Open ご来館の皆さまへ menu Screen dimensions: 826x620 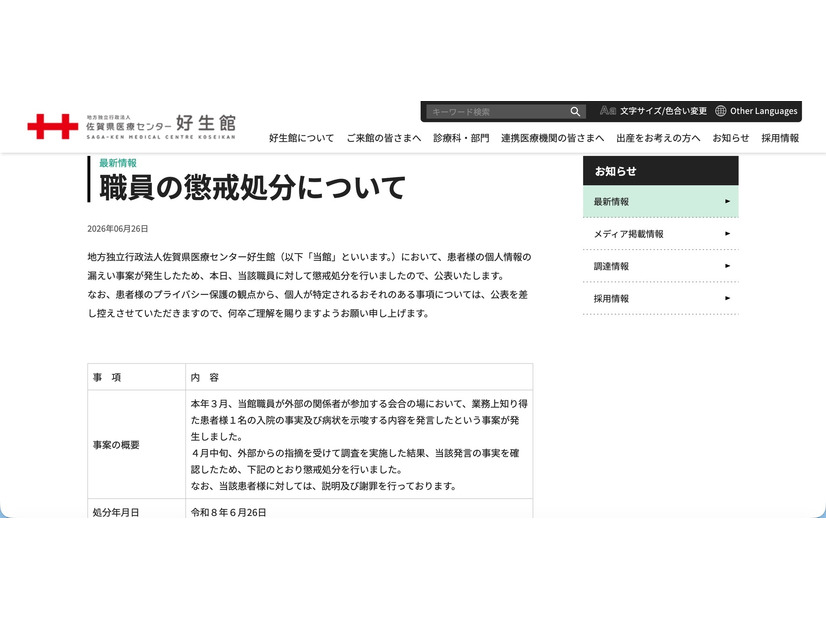384,138
